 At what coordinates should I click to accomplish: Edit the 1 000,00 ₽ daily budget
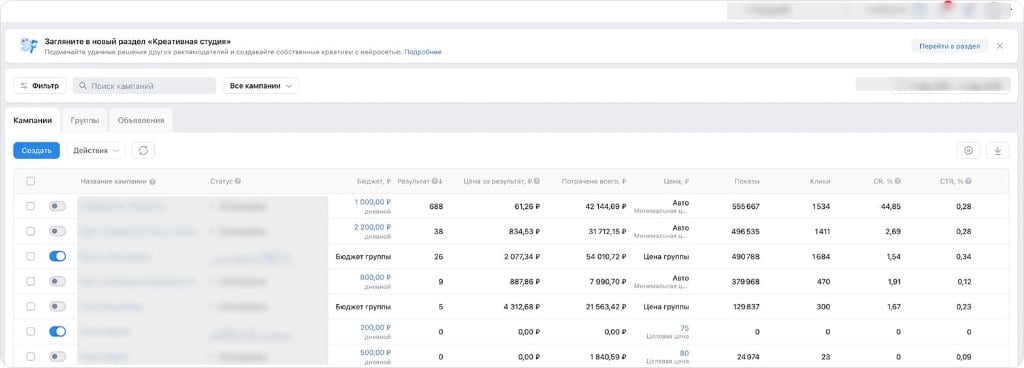[x=372, y=202]
